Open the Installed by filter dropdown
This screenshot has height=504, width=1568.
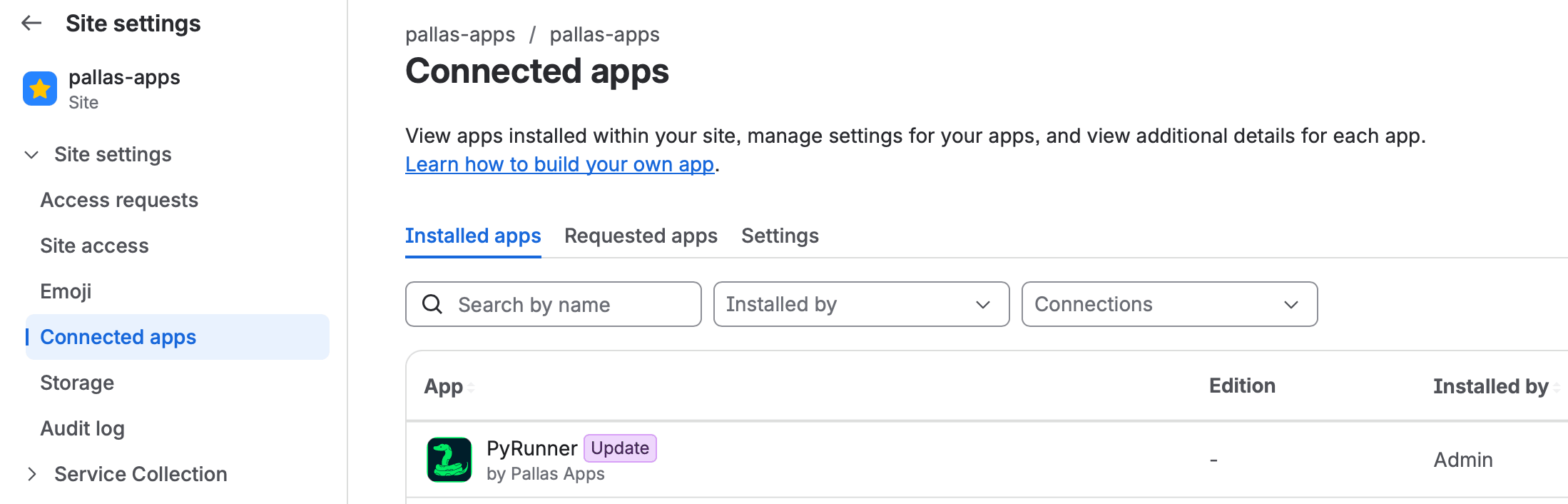(861, 304)
